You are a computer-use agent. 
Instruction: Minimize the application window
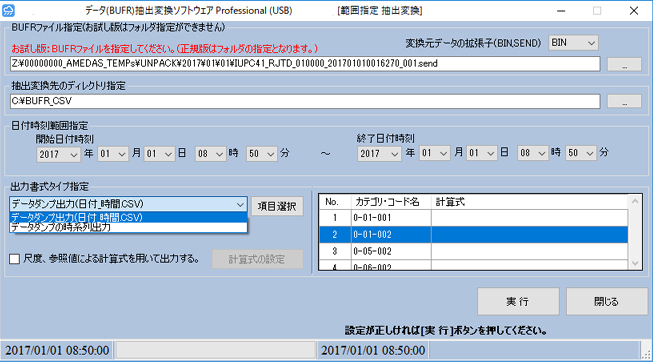tap(561, 11)
